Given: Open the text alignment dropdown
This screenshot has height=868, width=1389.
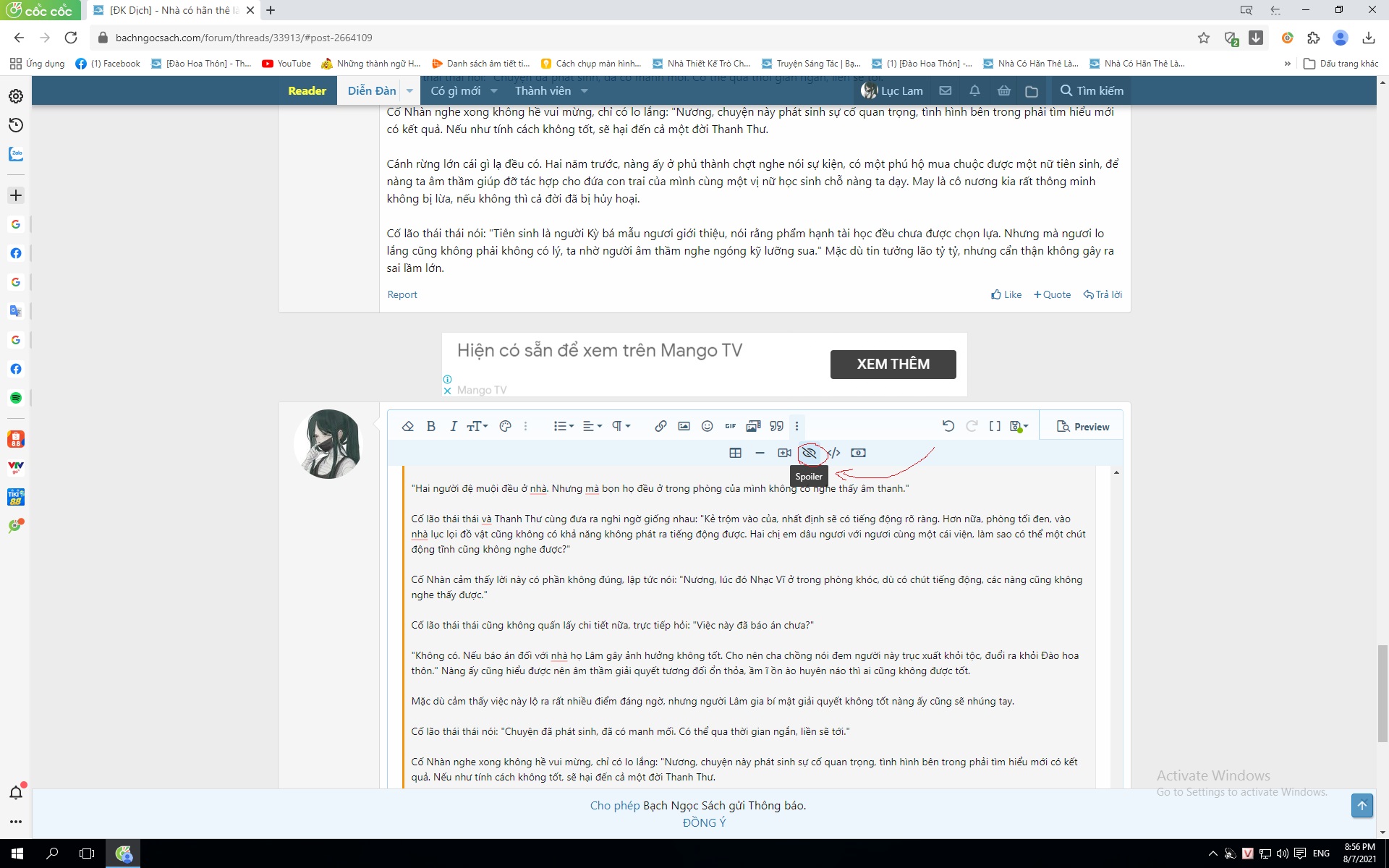Looking at the screenshot, I should 592,426.
